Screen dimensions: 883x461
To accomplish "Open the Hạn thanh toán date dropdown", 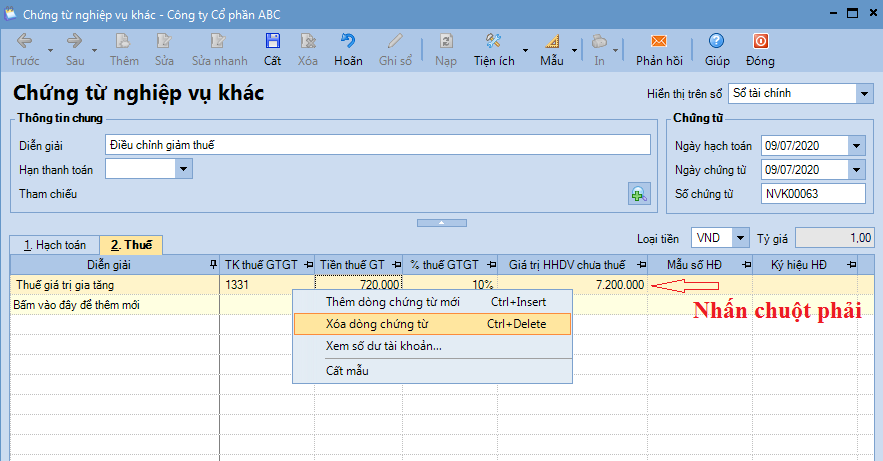I will [x=183, y=169].
